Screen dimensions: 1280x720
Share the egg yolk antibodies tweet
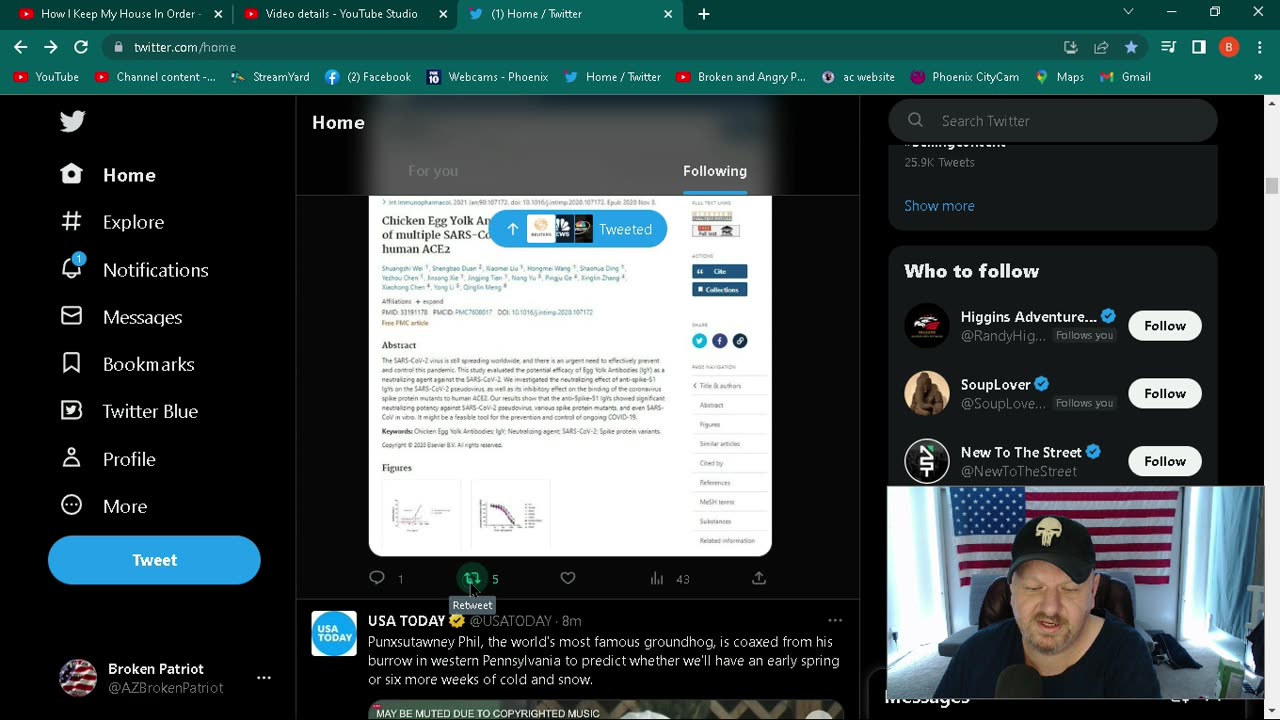click(759, 578)
